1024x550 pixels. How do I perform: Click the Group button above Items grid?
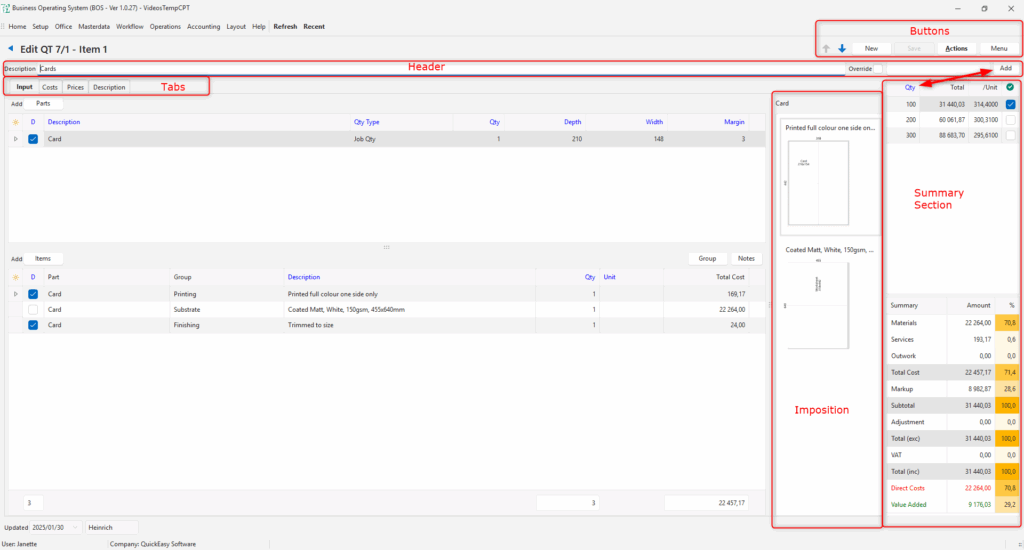click(x=707, y=258)
